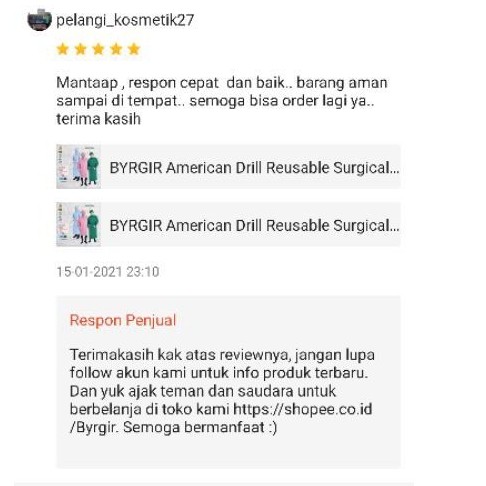
Task: Click the review timestamp 15-01-2021 23:10
Action: 108,272
